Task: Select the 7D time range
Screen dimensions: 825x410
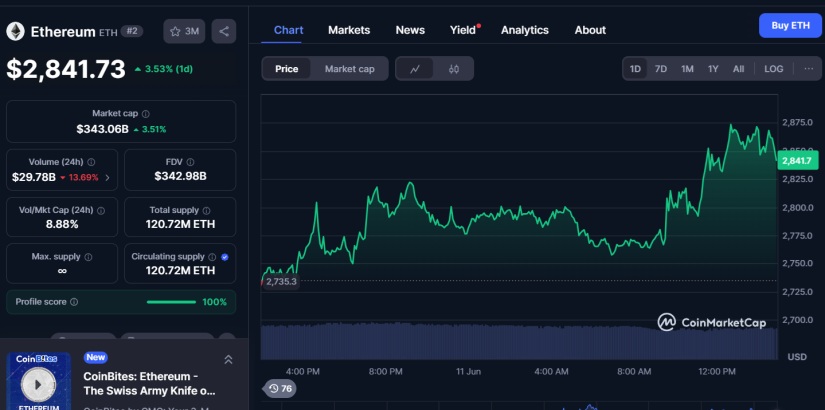Action: (661, 69)
